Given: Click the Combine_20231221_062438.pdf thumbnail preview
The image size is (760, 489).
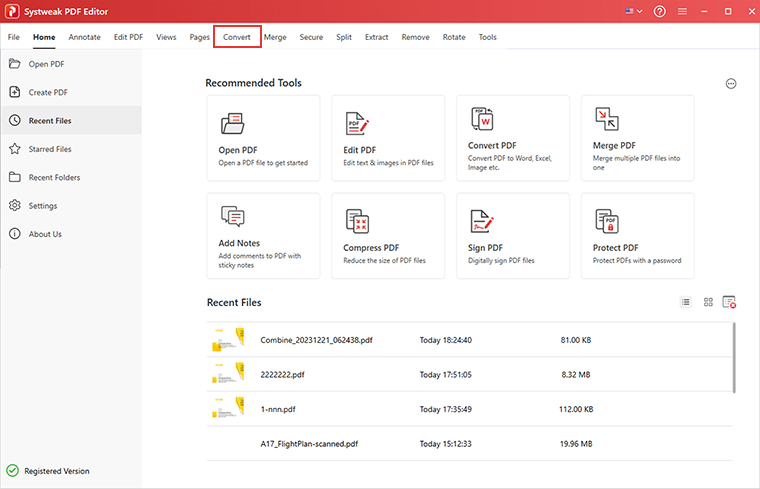Looking at the screenshot, I should point(228,339).
